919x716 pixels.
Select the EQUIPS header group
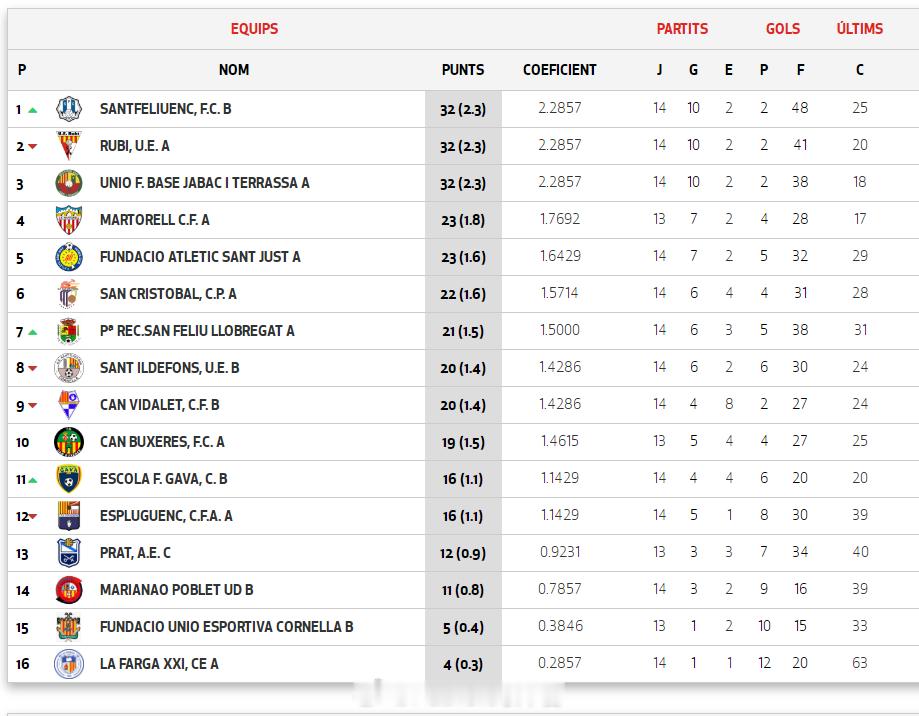(x=254, y=29)
